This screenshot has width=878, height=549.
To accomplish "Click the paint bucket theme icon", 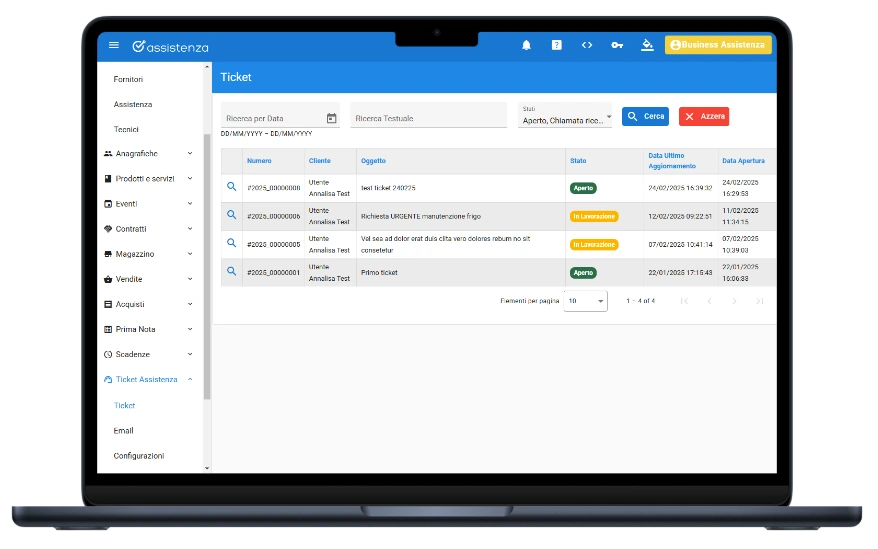I will tap(647, 45).
